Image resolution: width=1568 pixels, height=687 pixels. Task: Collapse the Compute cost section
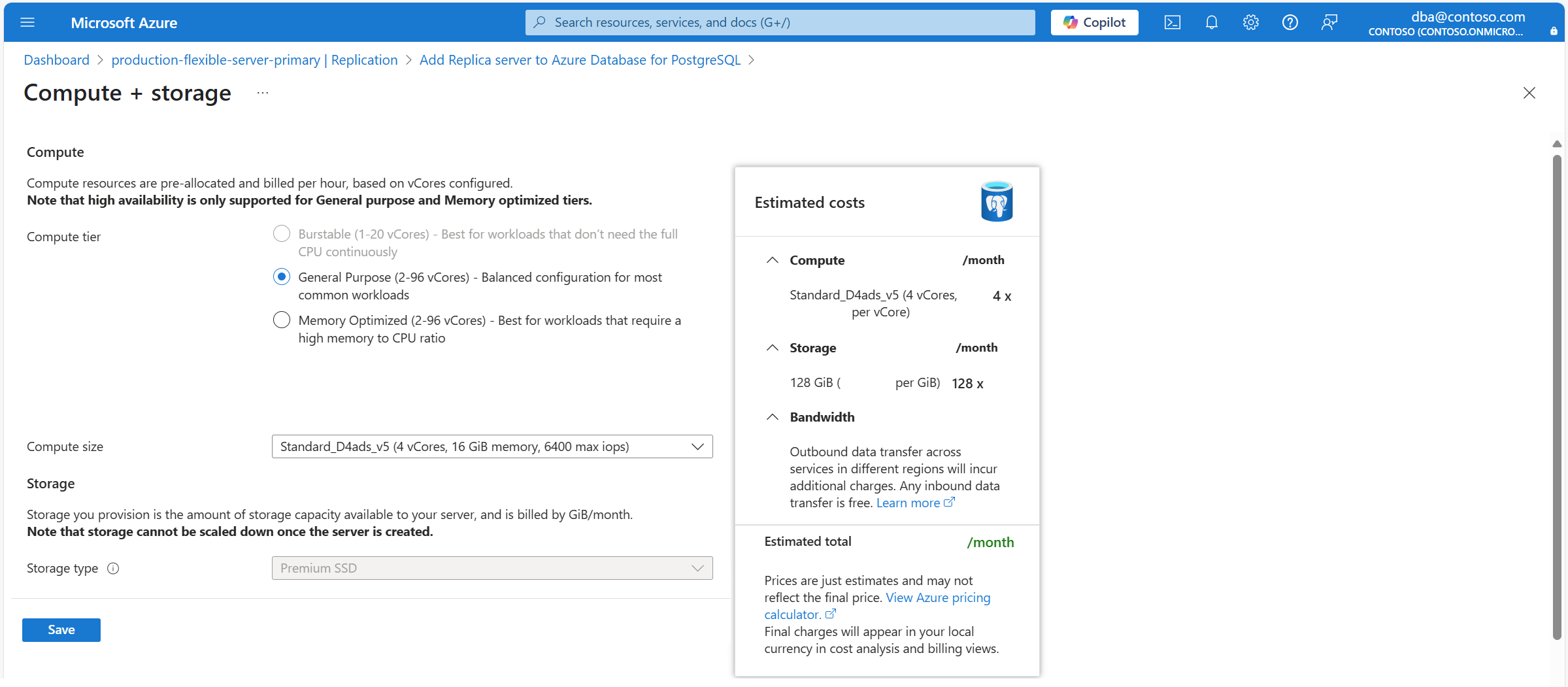coord(772,260)
